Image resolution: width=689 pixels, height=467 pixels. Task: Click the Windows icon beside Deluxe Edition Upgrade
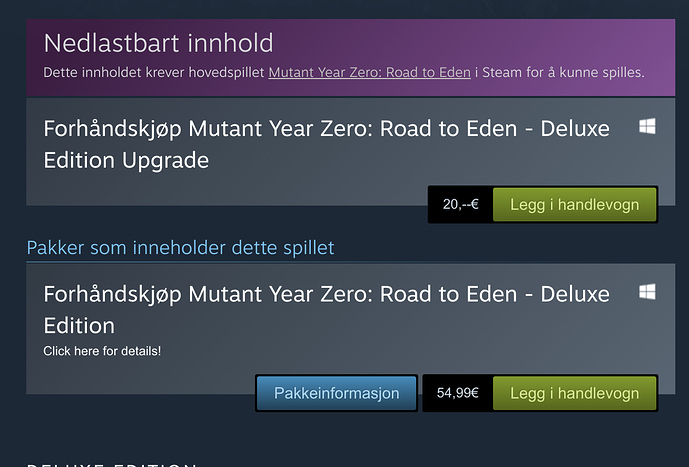coord(647,126)
